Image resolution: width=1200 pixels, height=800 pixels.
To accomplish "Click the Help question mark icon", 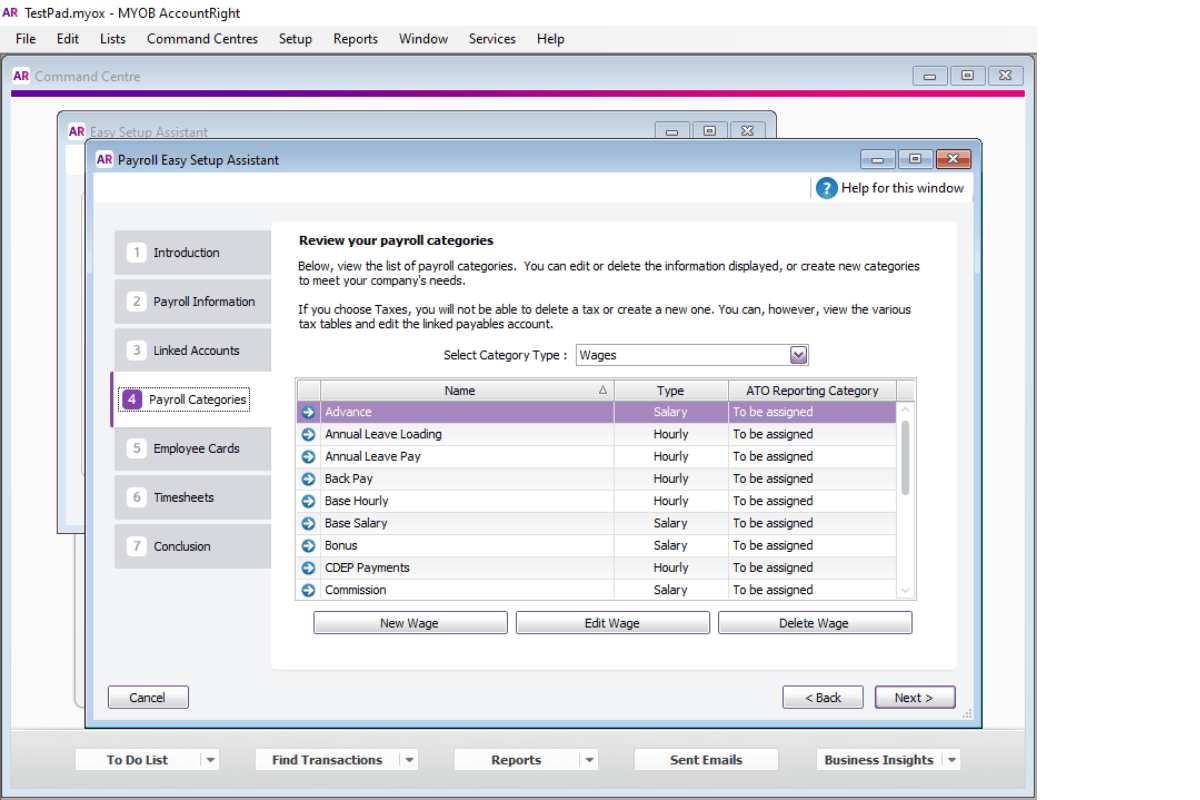I will click(826, 188).
